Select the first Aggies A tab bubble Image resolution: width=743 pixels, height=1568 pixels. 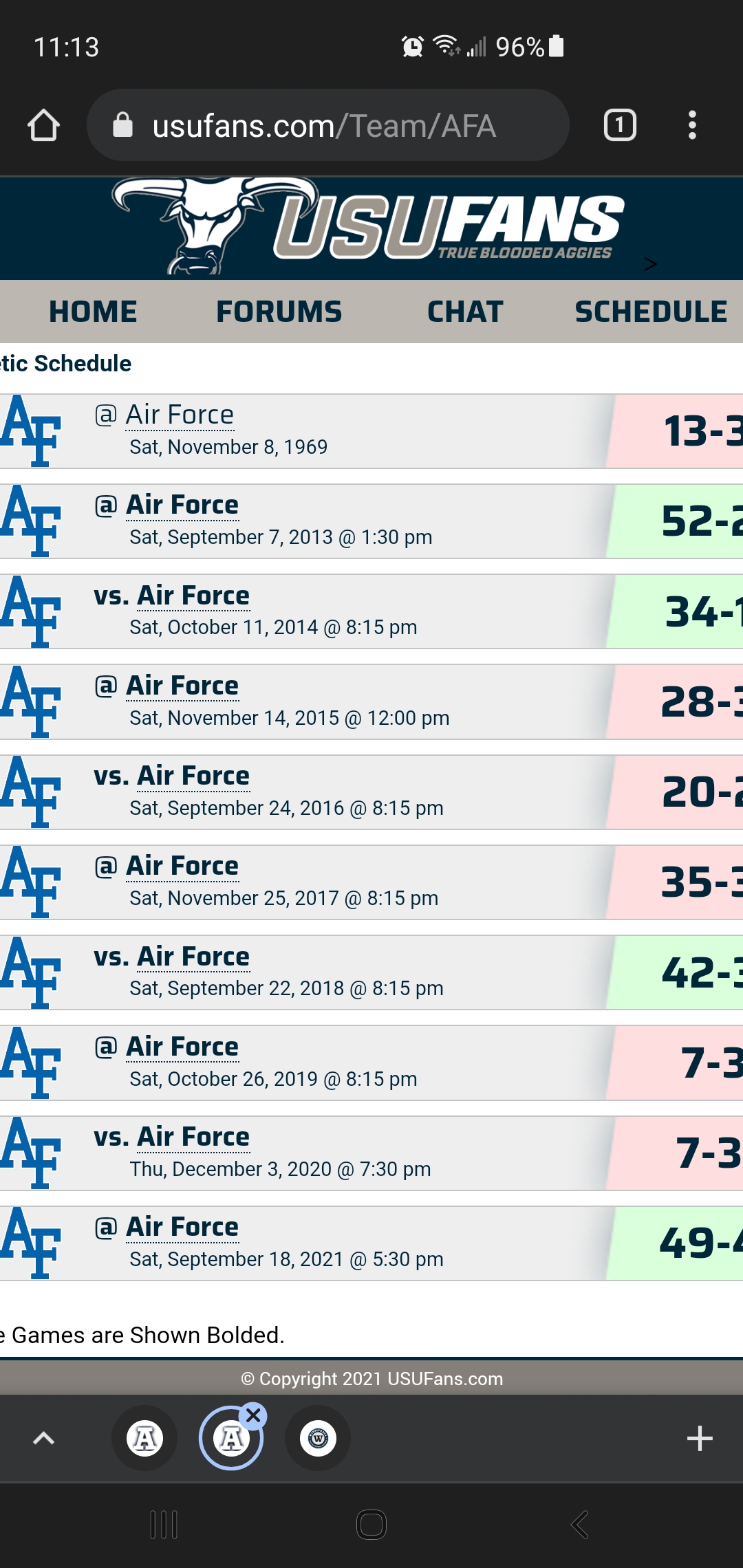coord(144,1438)
